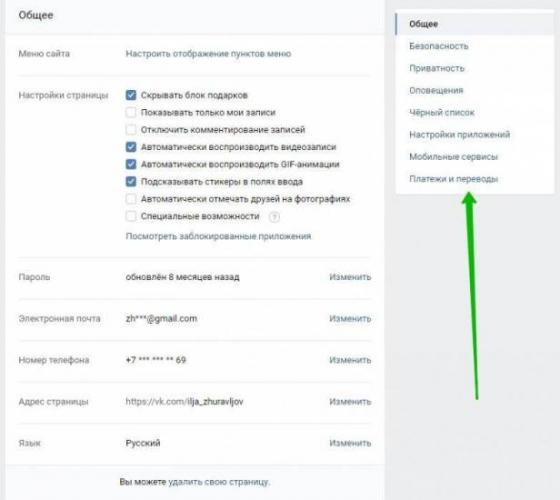Open the Чёрный список section
Image resolution: width=560 pixels, height=500 pixels.
(x=442, y=112)
